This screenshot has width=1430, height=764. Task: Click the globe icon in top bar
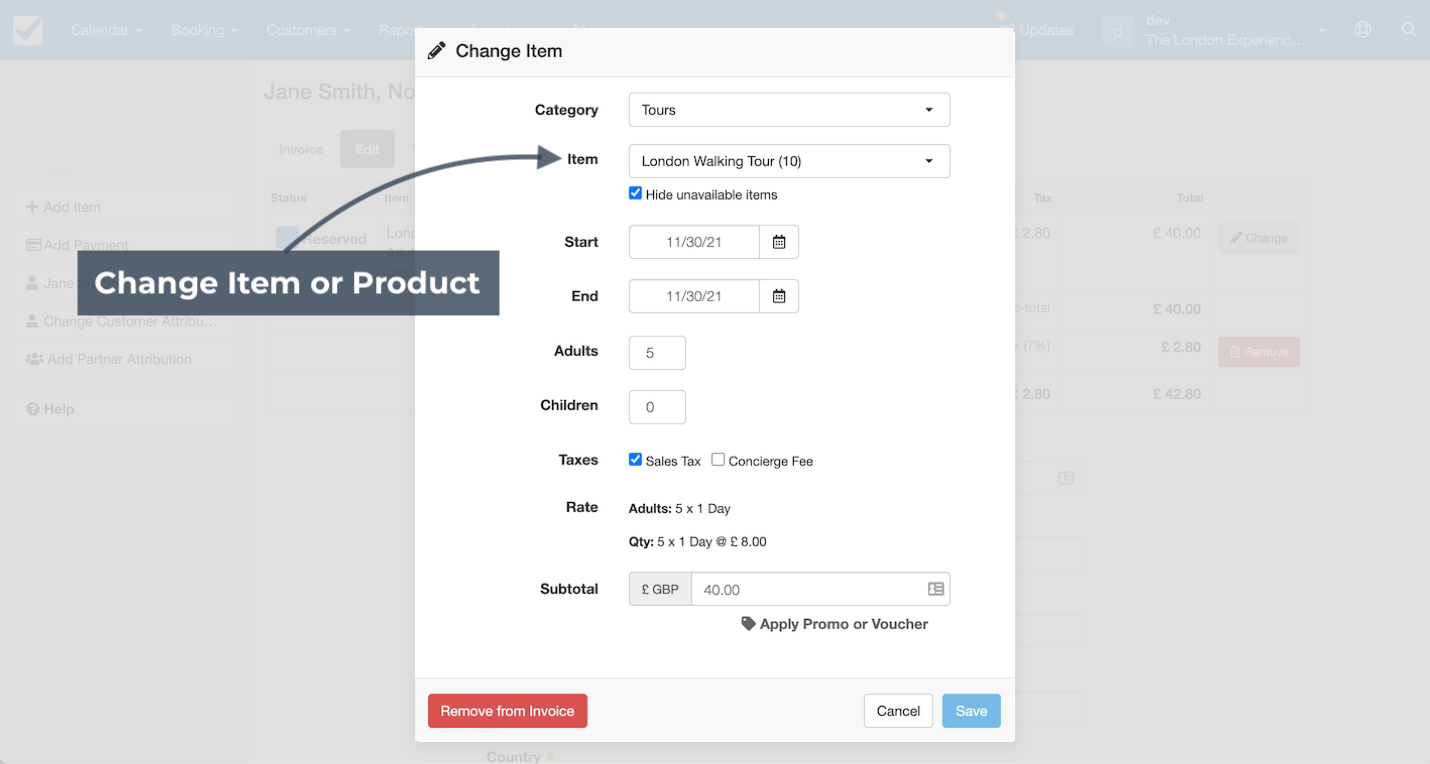point(1363,29)
